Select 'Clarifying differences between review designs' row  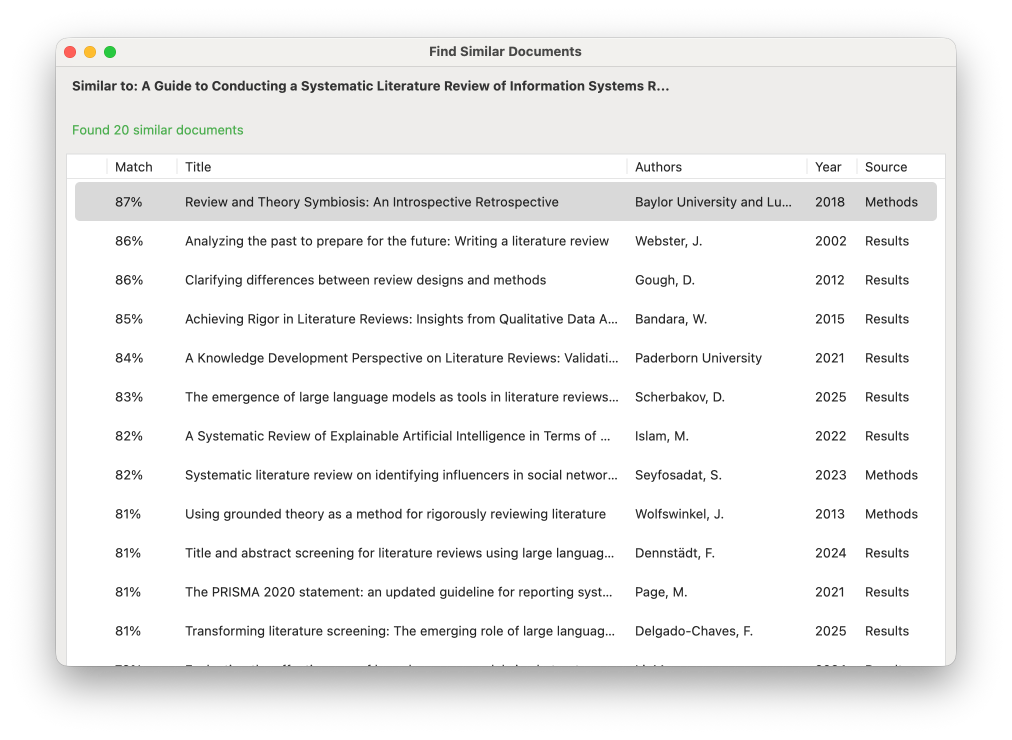[506, 280]
